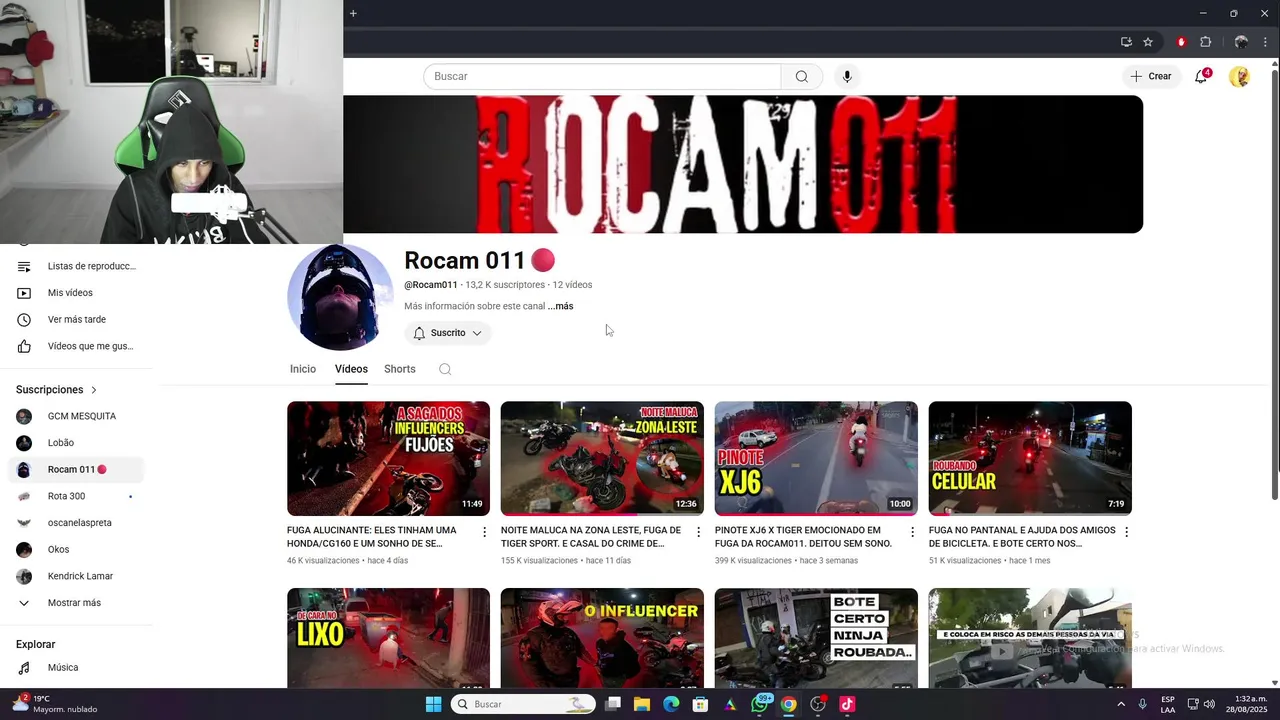1280x720 pixels.
Task: Open Chrome three-dot menu
Action: [x=1265, y=42]
